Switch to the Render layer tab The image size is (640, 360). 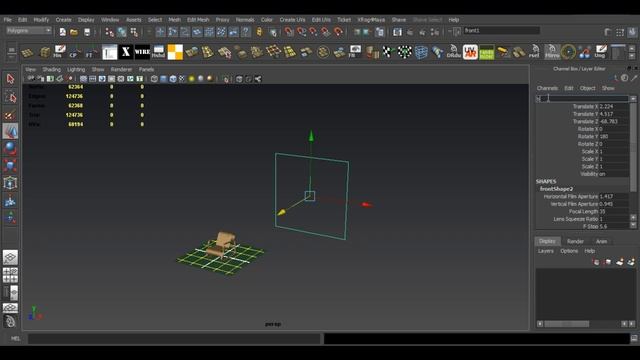coord(575,242)
